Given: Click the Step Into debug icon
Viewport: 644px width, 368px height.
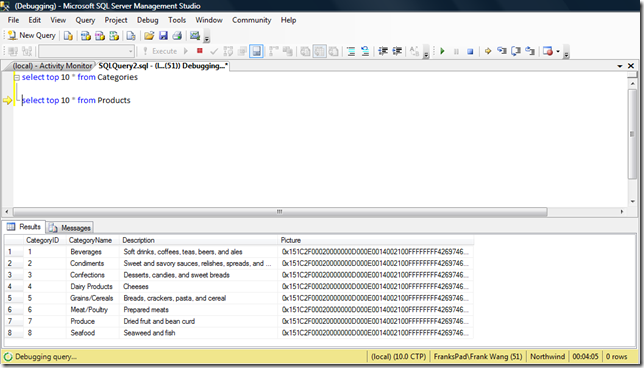Looking at the screenshot, I should tap(501, 51).
